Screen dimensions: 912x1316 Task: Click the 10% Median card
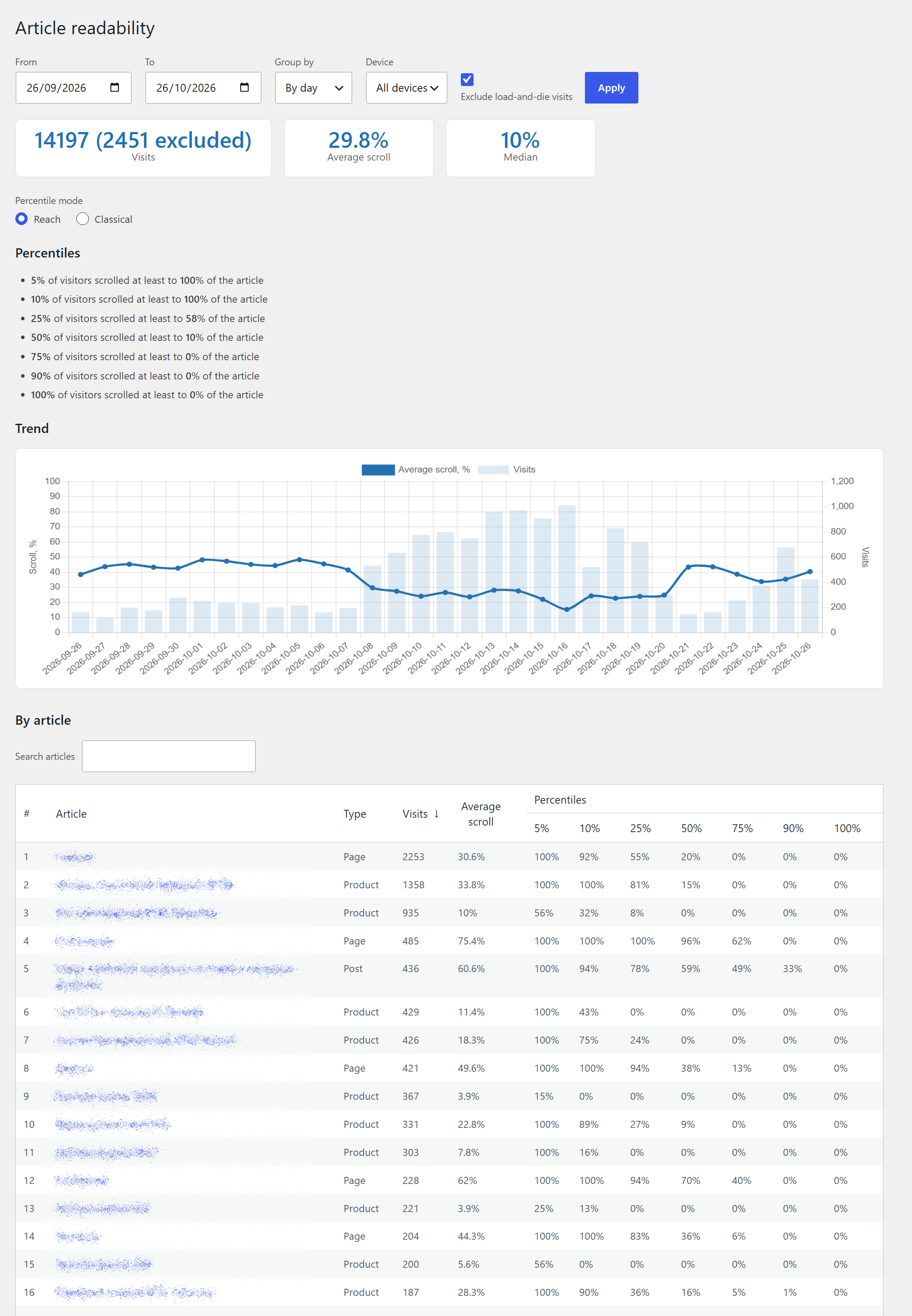[x=520, y=148]
